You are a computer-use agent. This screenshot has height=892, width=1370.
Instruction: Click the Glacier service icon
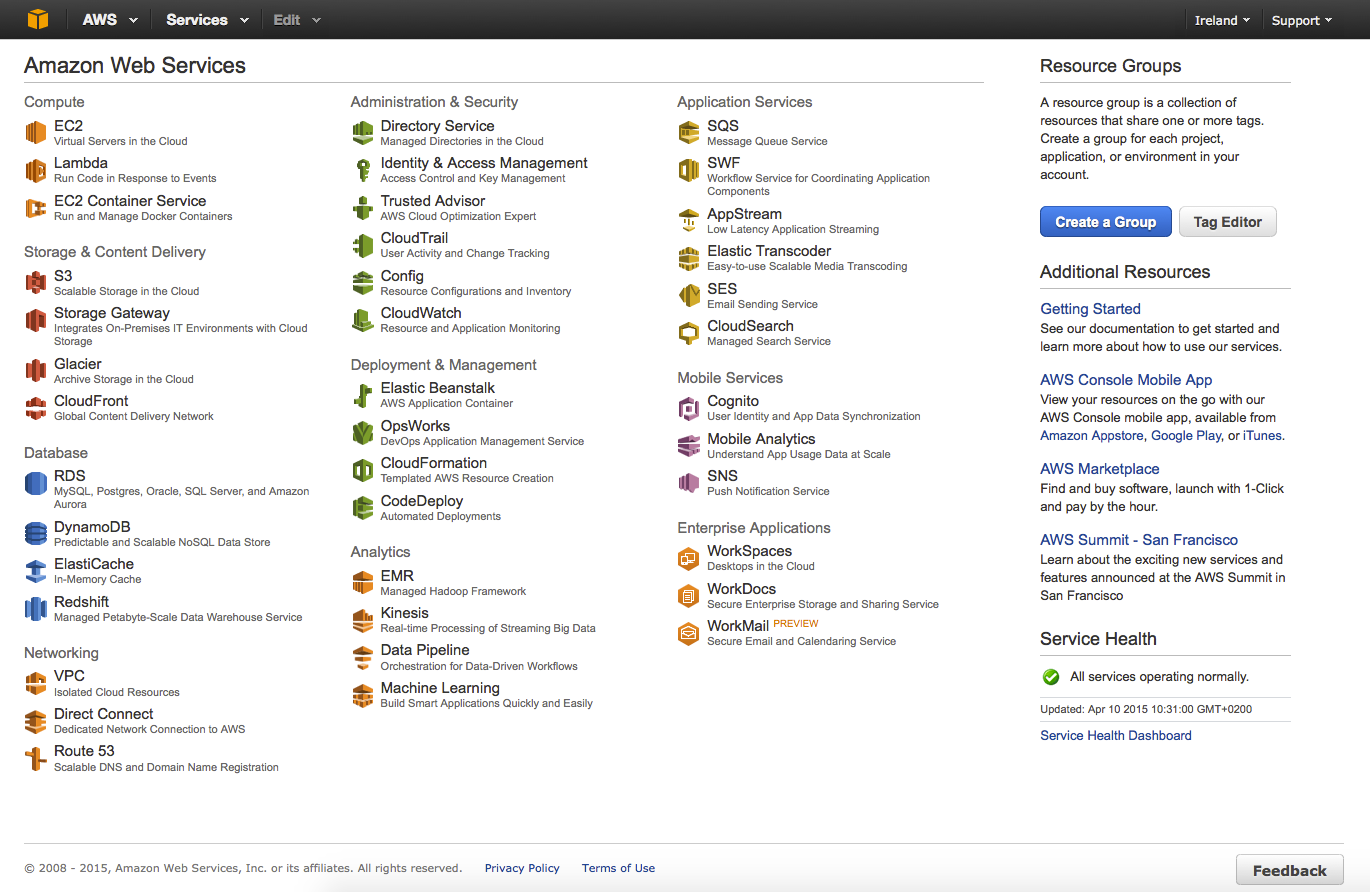(x=36, y=371)
